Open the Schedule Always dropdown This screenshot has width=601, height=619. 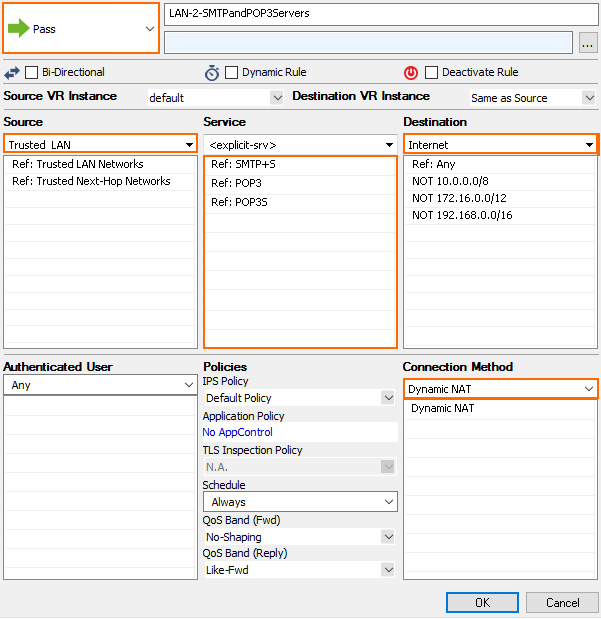pos(300,502)
